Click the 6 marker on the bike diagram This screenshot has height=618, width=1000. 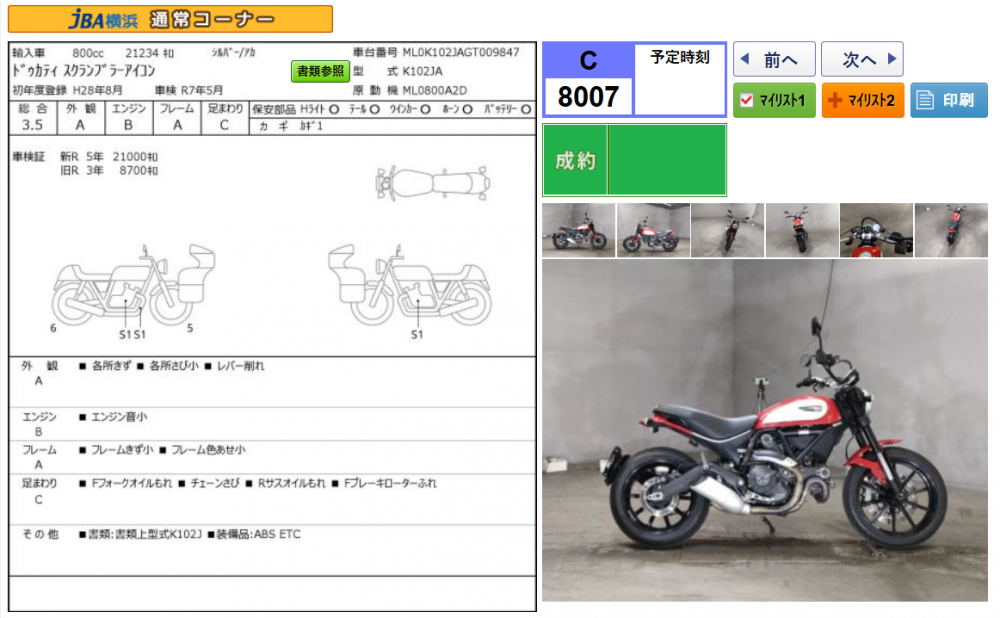(x=53, y=328)
